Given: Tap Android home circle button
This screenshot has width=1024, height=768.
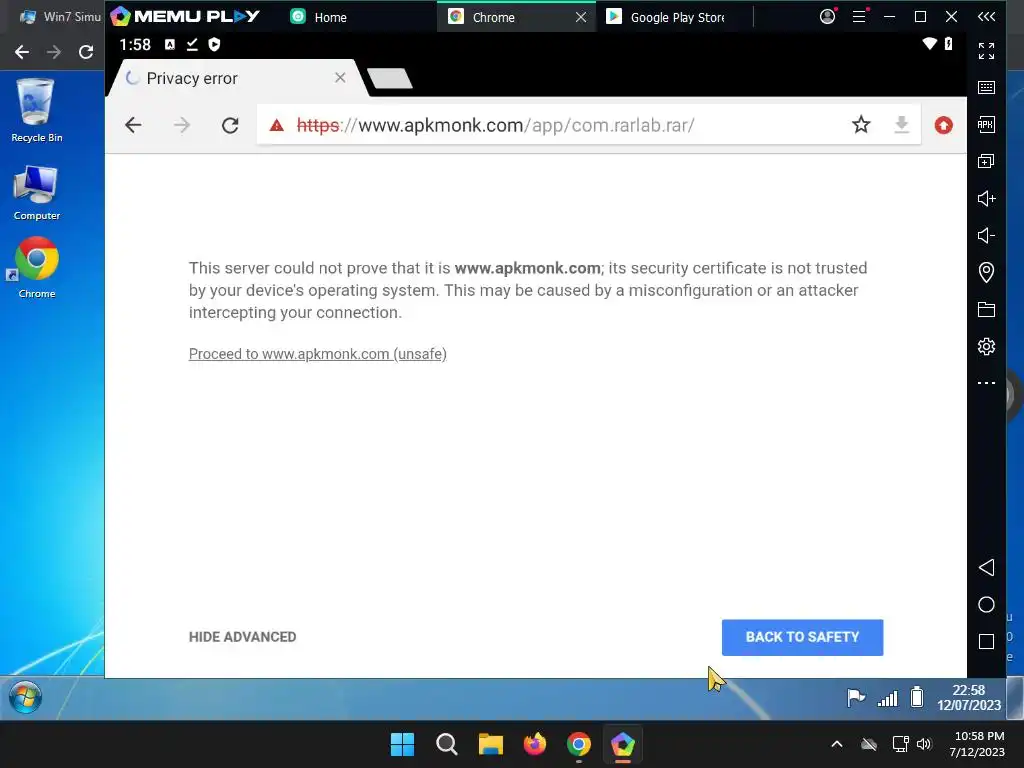Looking at the screenshot, I should [x=986, y=605].
